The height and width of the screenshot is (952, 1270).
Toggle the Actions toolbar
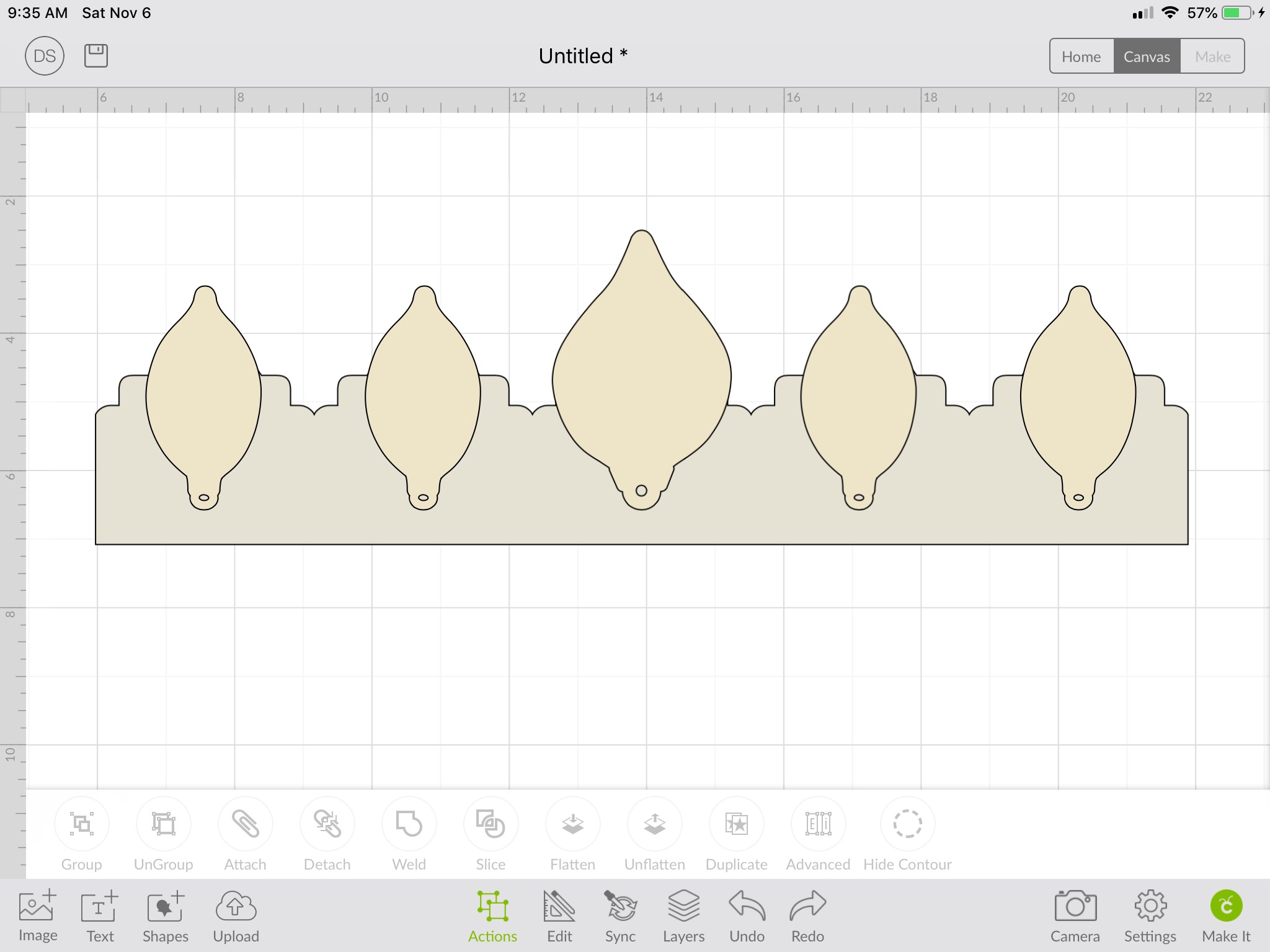[492, 916]
